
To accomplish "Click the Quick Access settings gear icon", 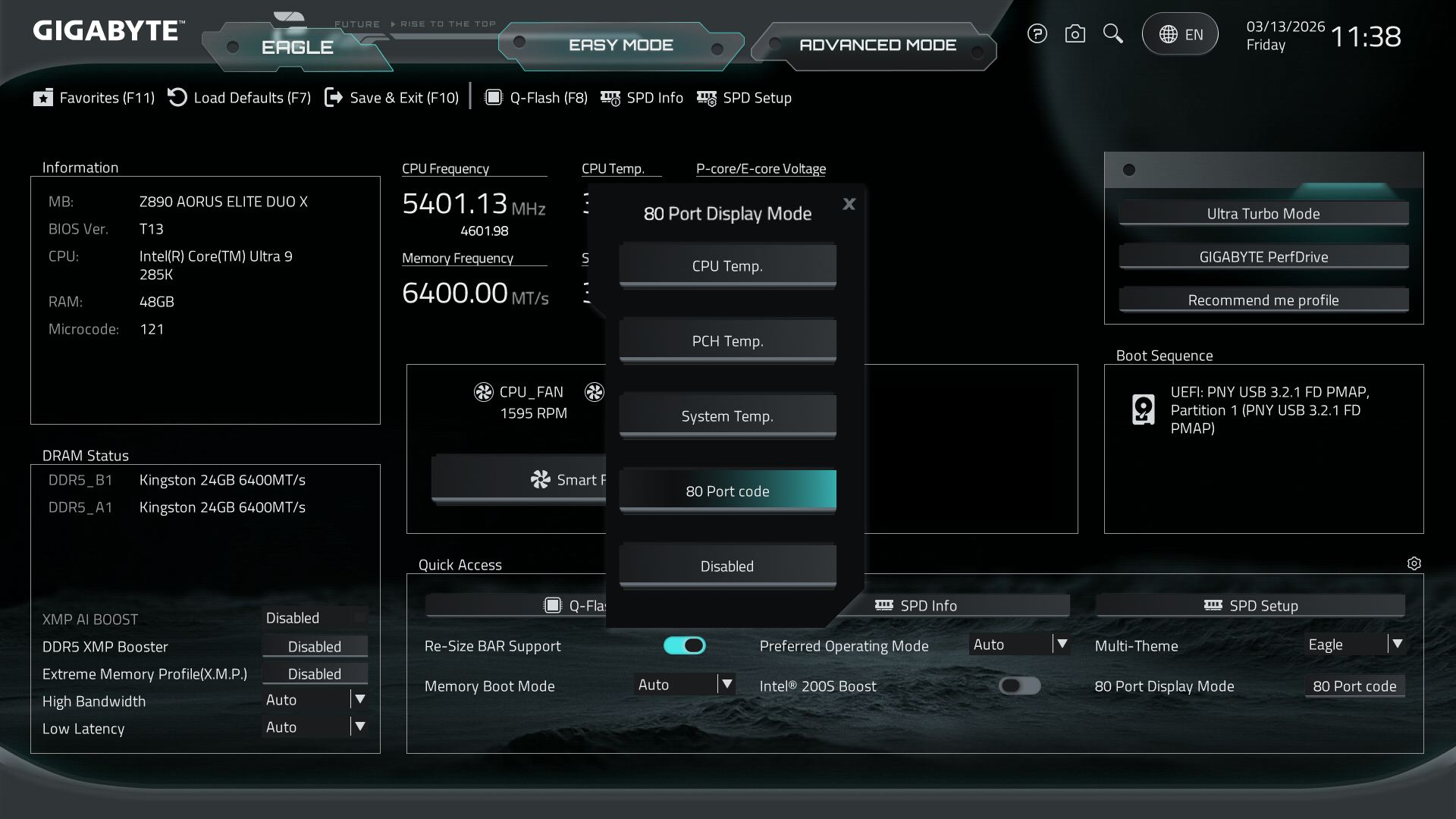I will (1414, 563).
